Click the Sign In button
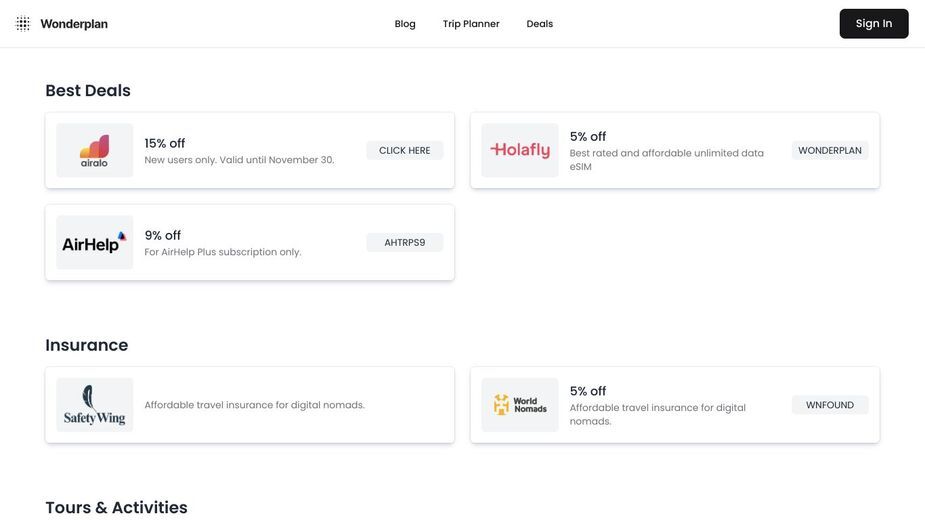 coord(874,24)
